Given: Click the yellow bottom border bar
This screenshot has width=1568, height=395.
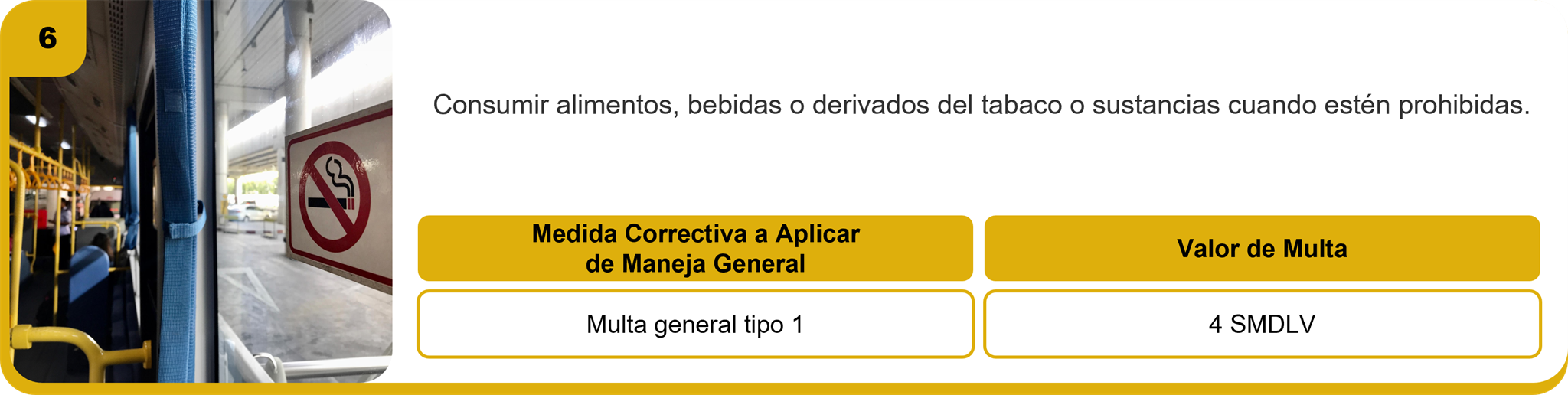Looking at the screenshot, I should pyautogui.click(x=919, y=389).
